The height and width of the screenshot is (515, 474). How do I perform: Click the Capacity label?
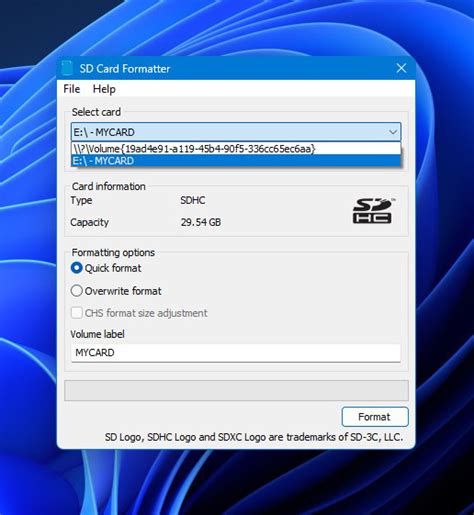tap(90, 222)
